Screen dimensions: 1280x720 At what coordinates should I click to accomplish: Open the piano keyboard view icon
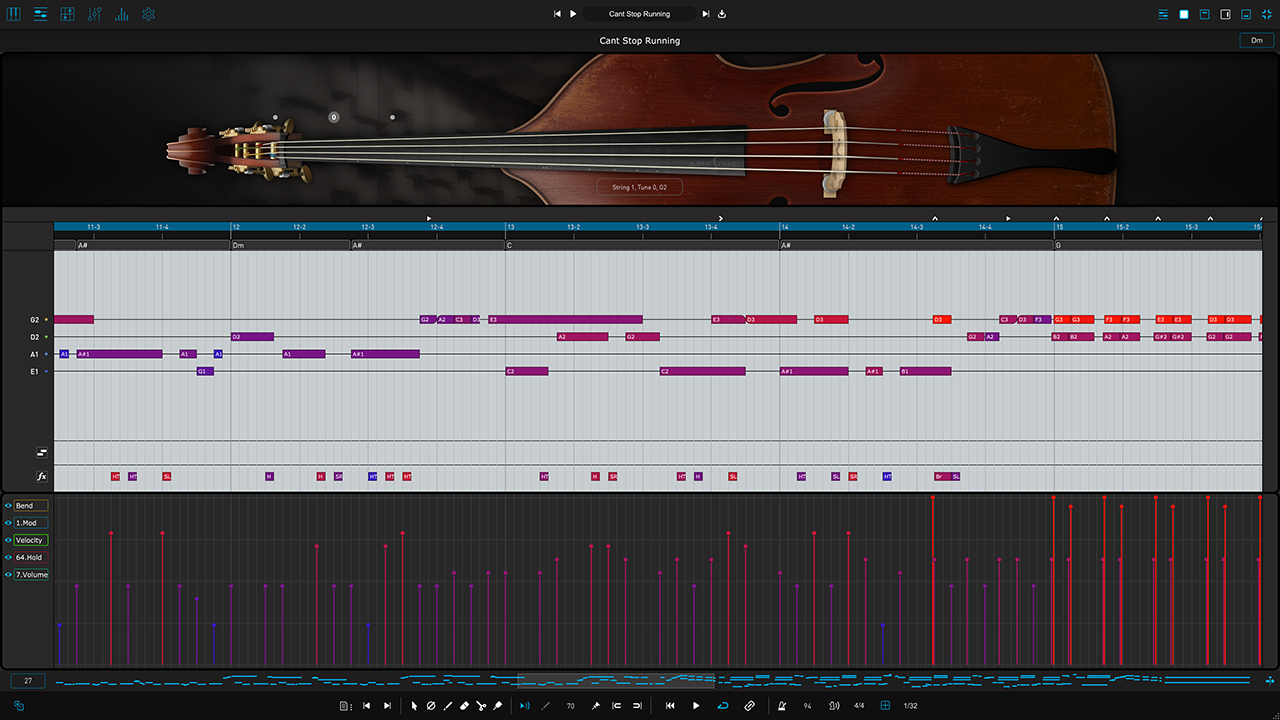(x=14, y=14)
